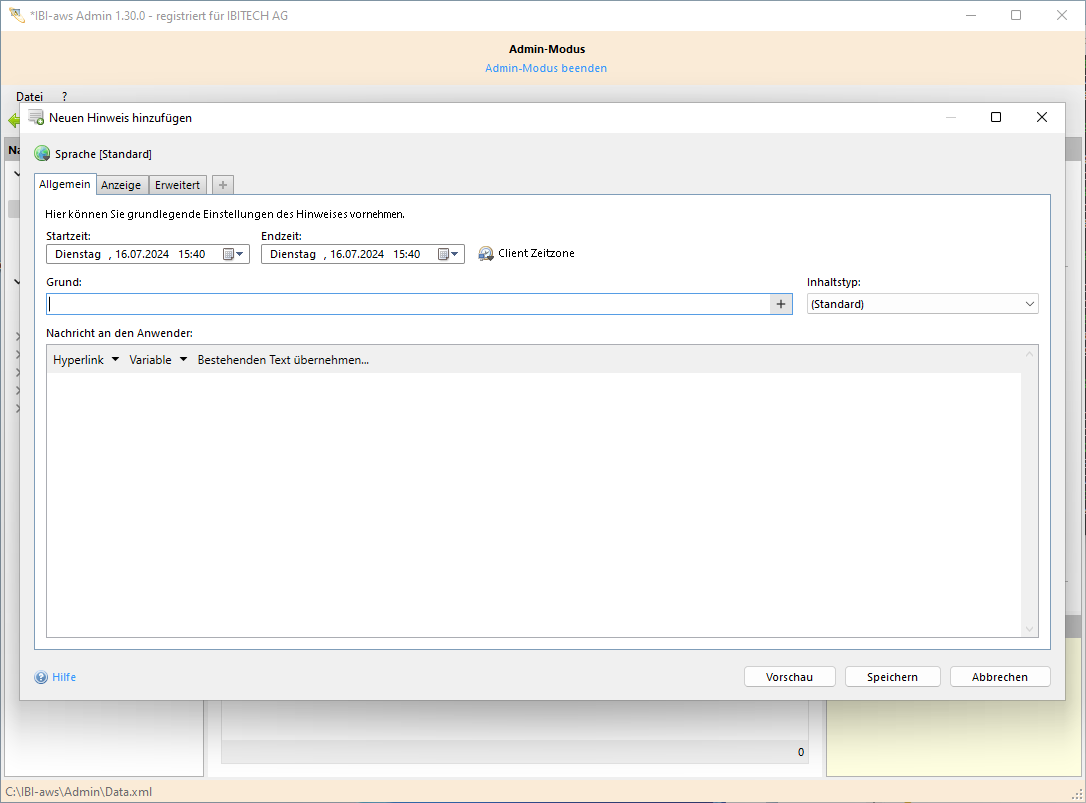Open the Variable dropdown menu
This screenshot has width=1086, height=803.
[x=158, y=360]
